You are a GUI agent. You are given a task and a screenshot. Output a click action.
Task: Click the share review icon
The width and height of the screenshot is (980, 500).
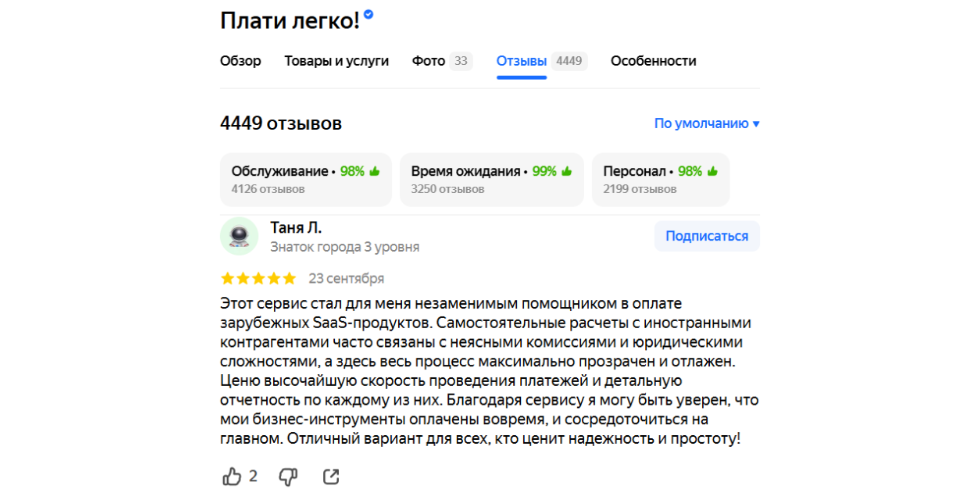(x=331, y=476)
